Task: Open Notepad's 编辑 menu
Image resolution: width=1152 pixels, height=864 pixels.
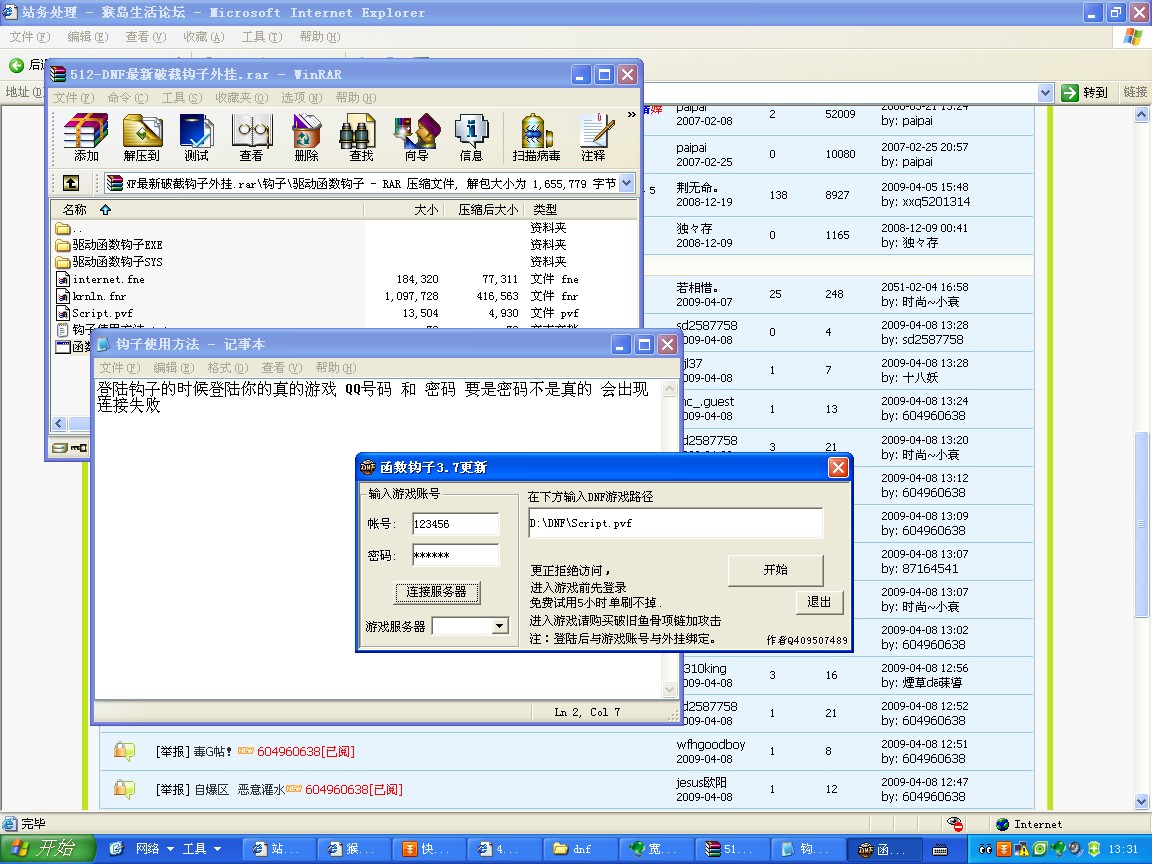Action: (x=173, y=367)
